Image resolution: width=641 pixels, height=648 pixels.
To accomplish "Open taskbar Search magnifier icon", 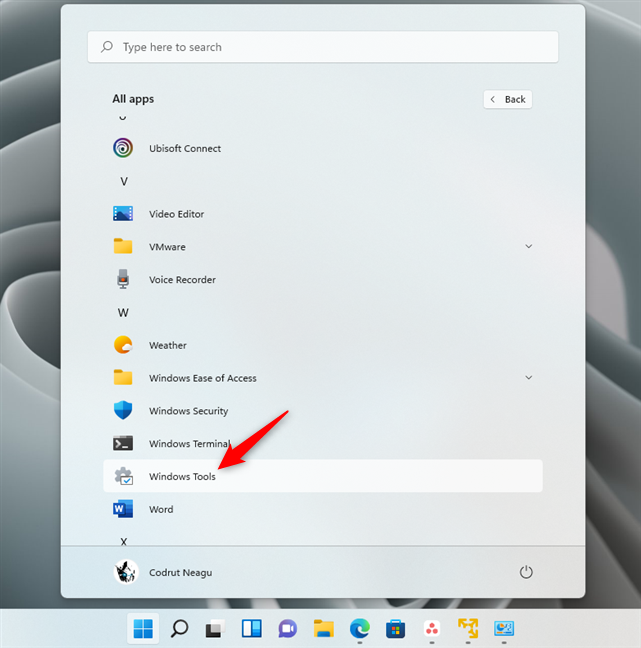I will click(x=179, y=629).
